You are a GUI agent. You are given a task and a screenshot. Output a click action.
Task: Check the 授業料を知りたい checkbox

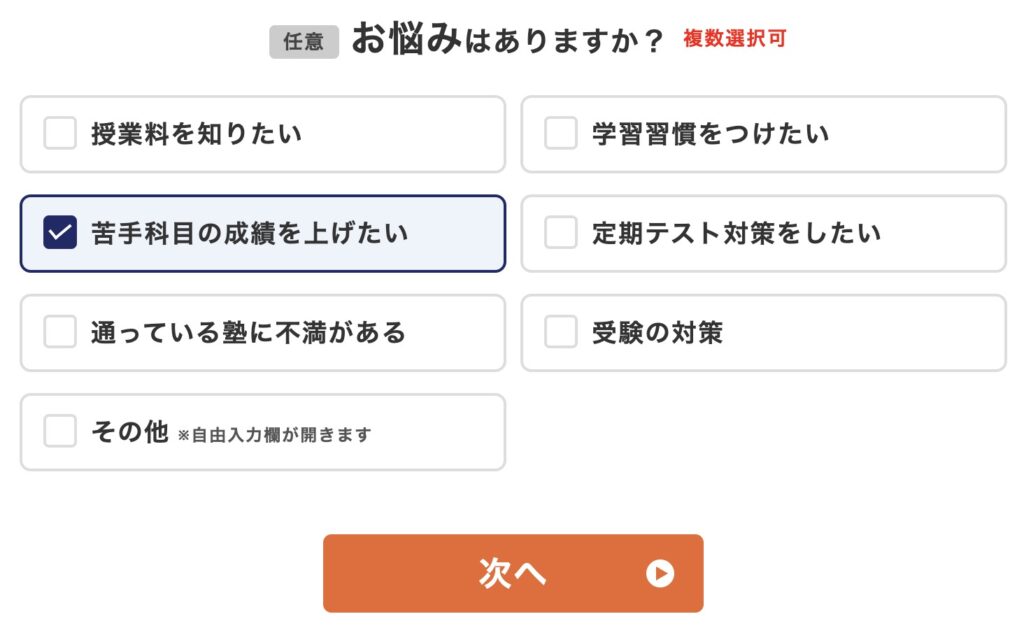[59, 134]
